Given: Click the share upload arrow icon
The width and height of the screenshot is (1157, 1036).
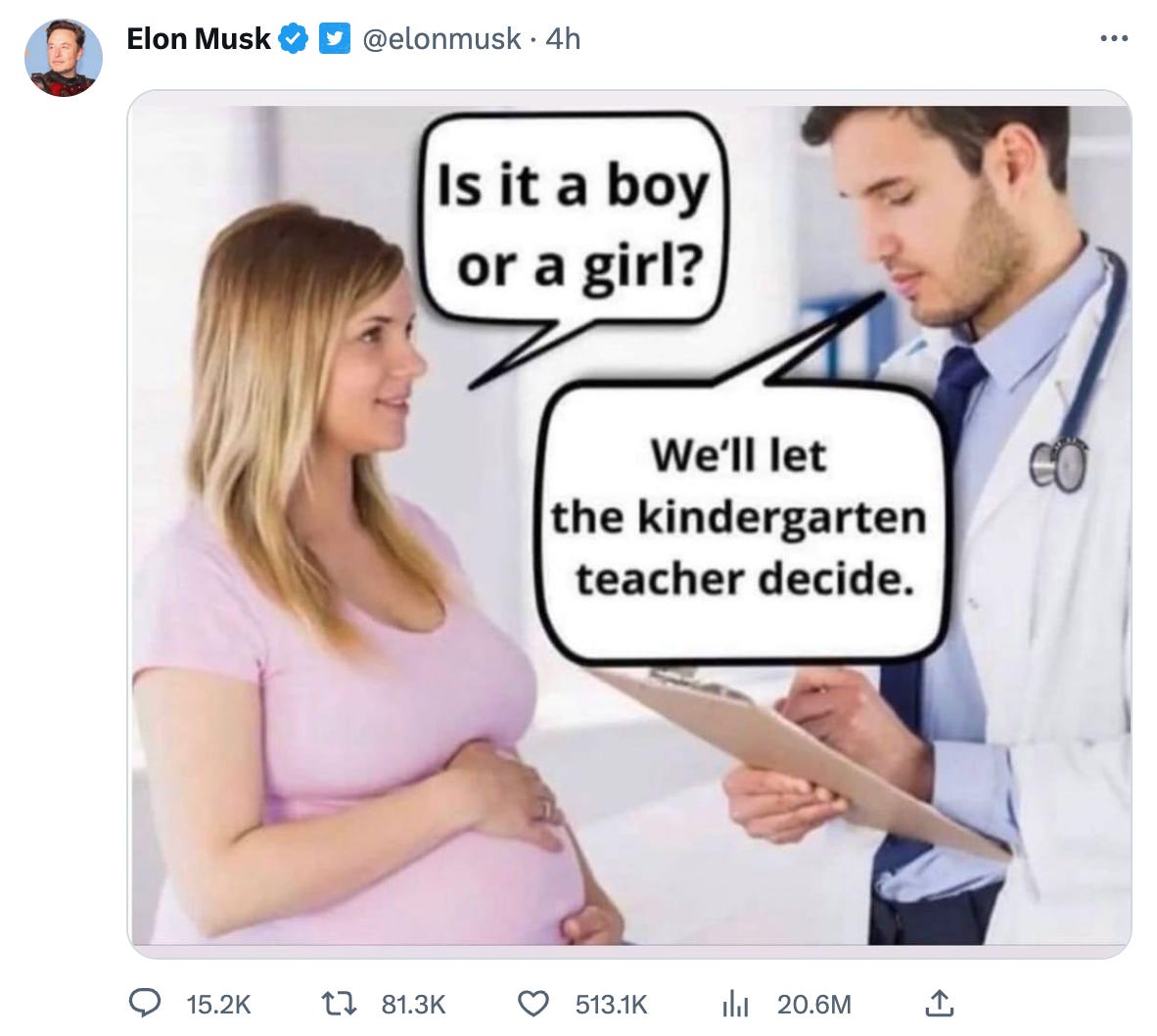Looking at the screenshot, I should click(x=940, y=1004).
